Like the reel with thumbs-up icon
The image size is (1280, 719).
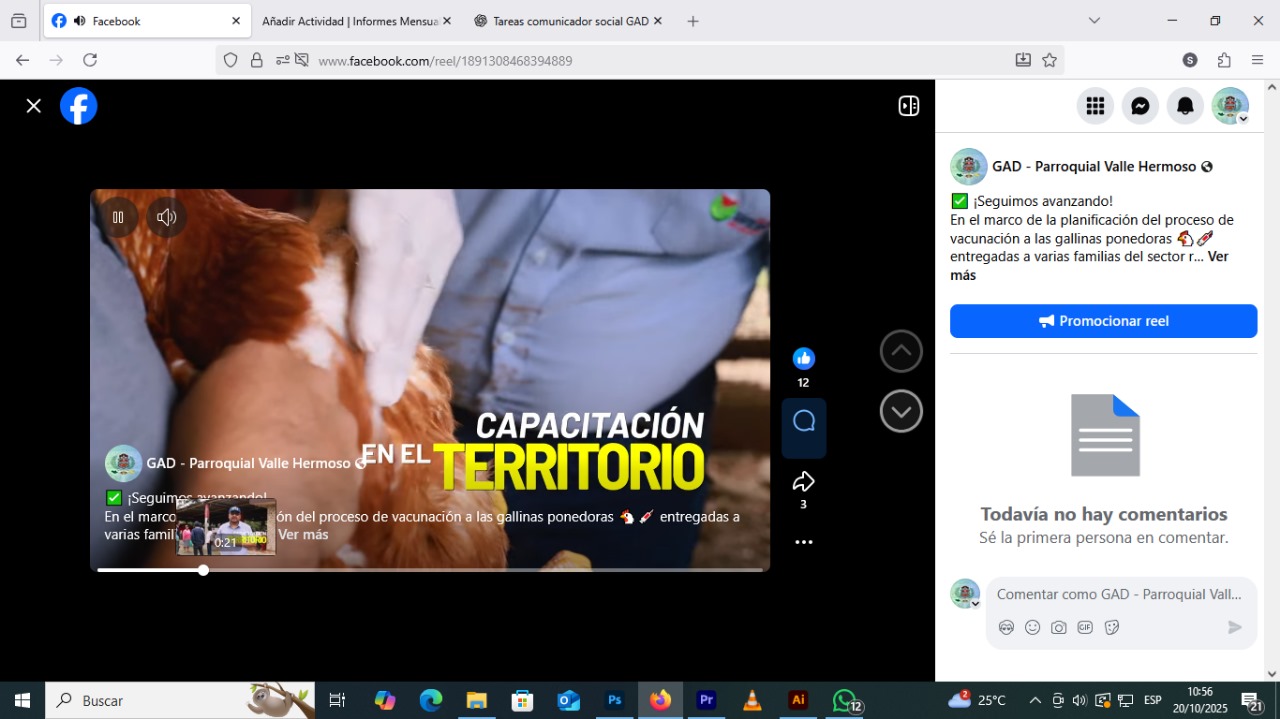803,359
